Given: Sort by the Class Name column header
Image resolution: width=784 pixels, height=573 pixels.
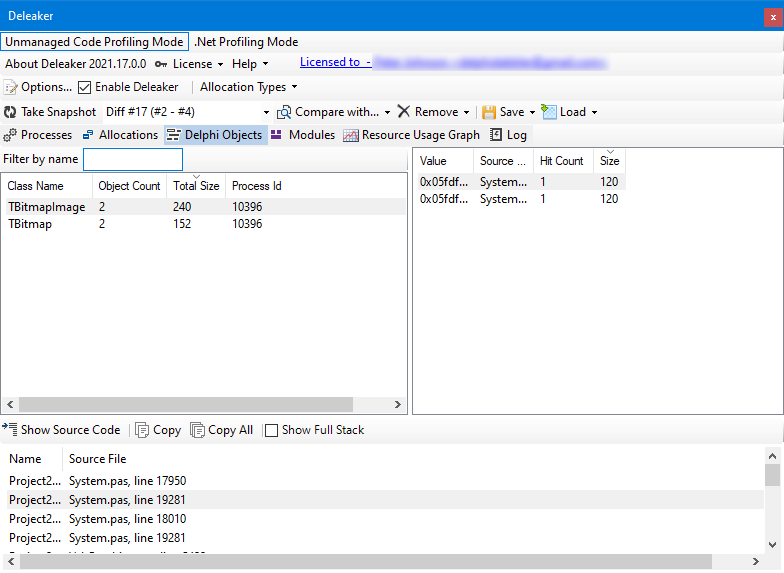Looking at the screenshot, I should click(x=47, y=186).
